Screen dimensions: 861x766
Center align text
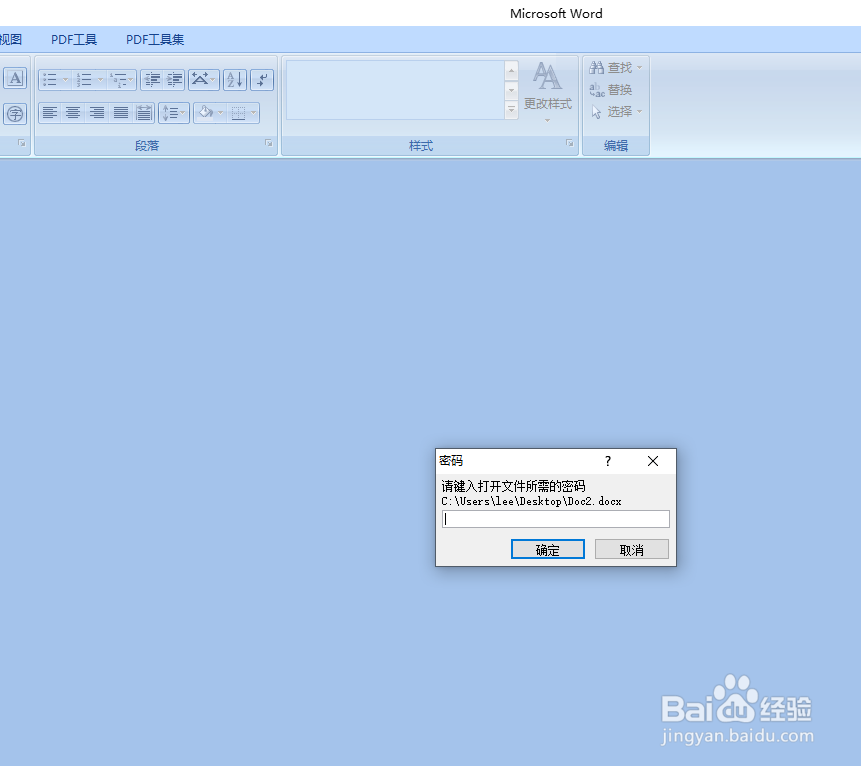[73, 113]
